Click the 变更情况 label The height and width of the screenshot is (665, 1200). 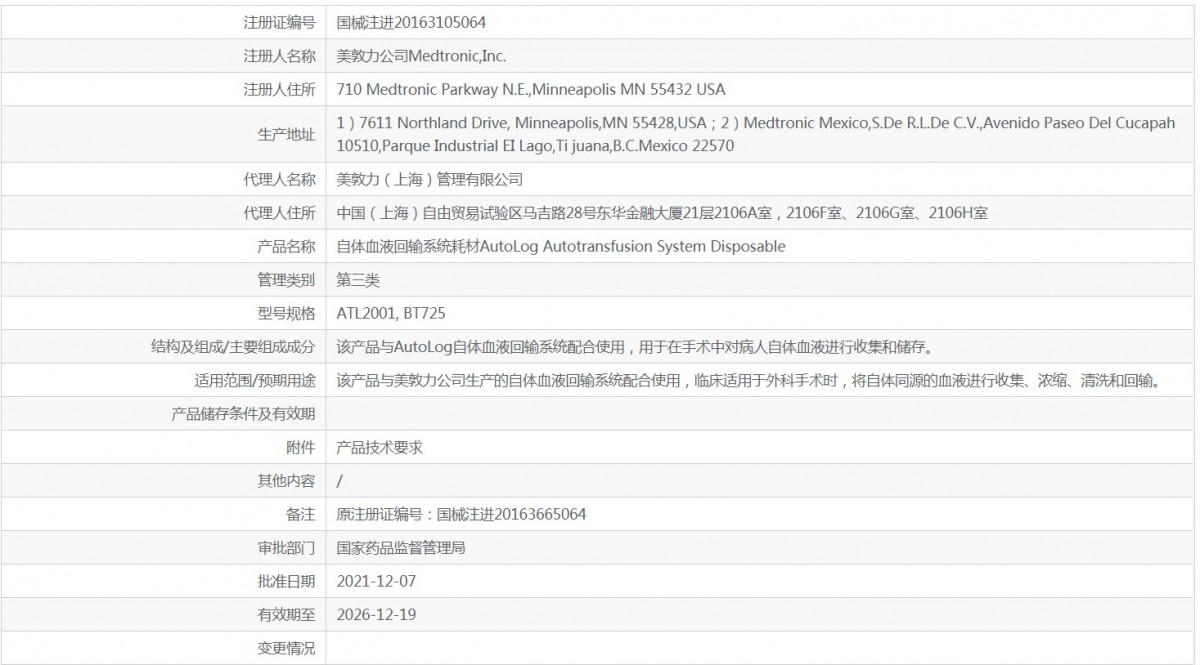pos(286,649)
